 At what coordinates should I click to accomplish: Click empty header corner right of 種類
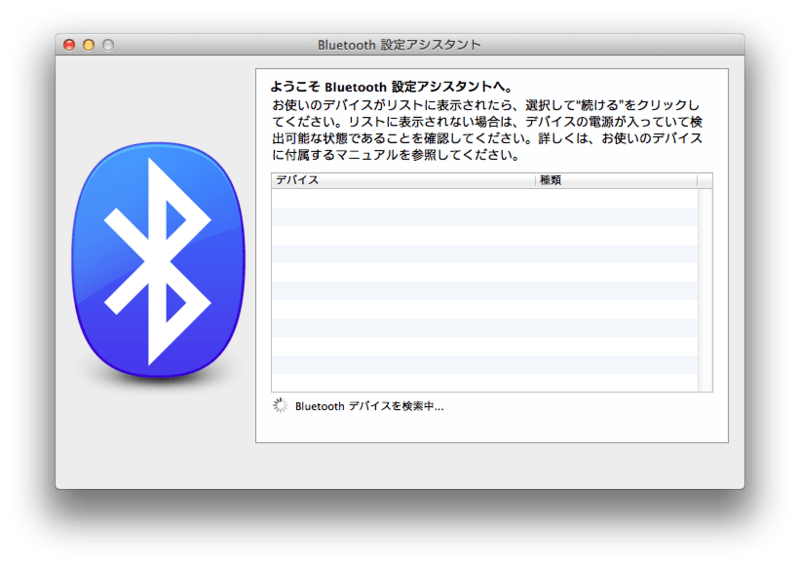click(x=705, y=181)
